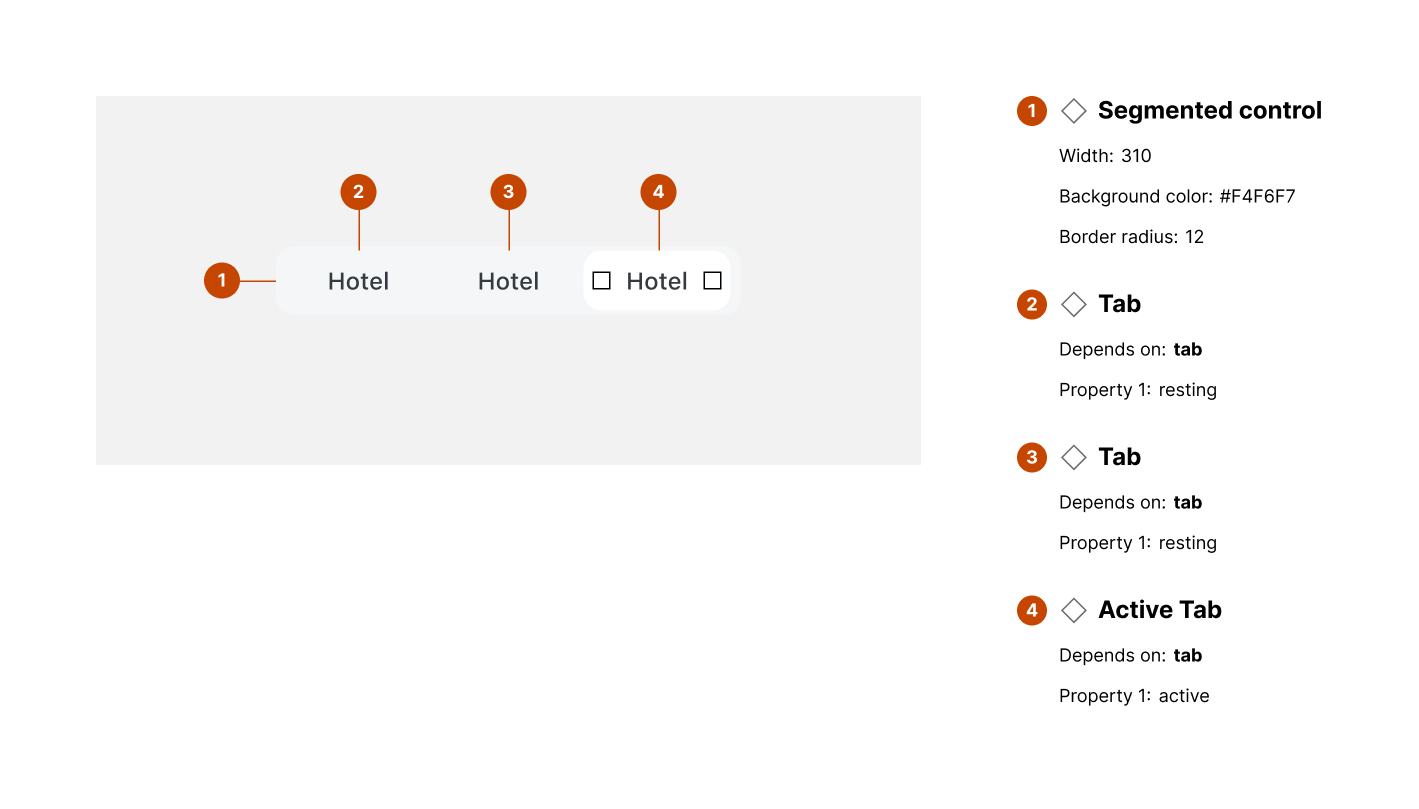Click the Active Tab heading

pos(1159,610)
